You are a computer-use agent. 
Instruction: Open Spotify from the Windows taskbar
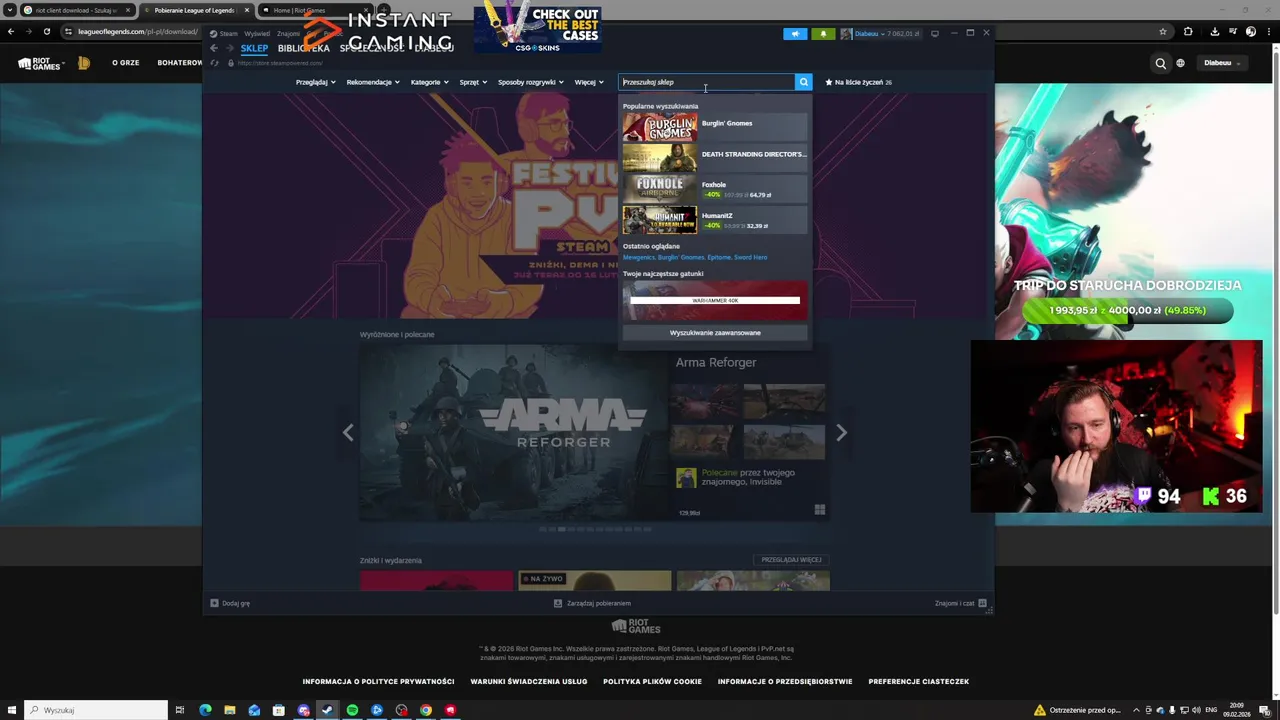pos(352,710)
